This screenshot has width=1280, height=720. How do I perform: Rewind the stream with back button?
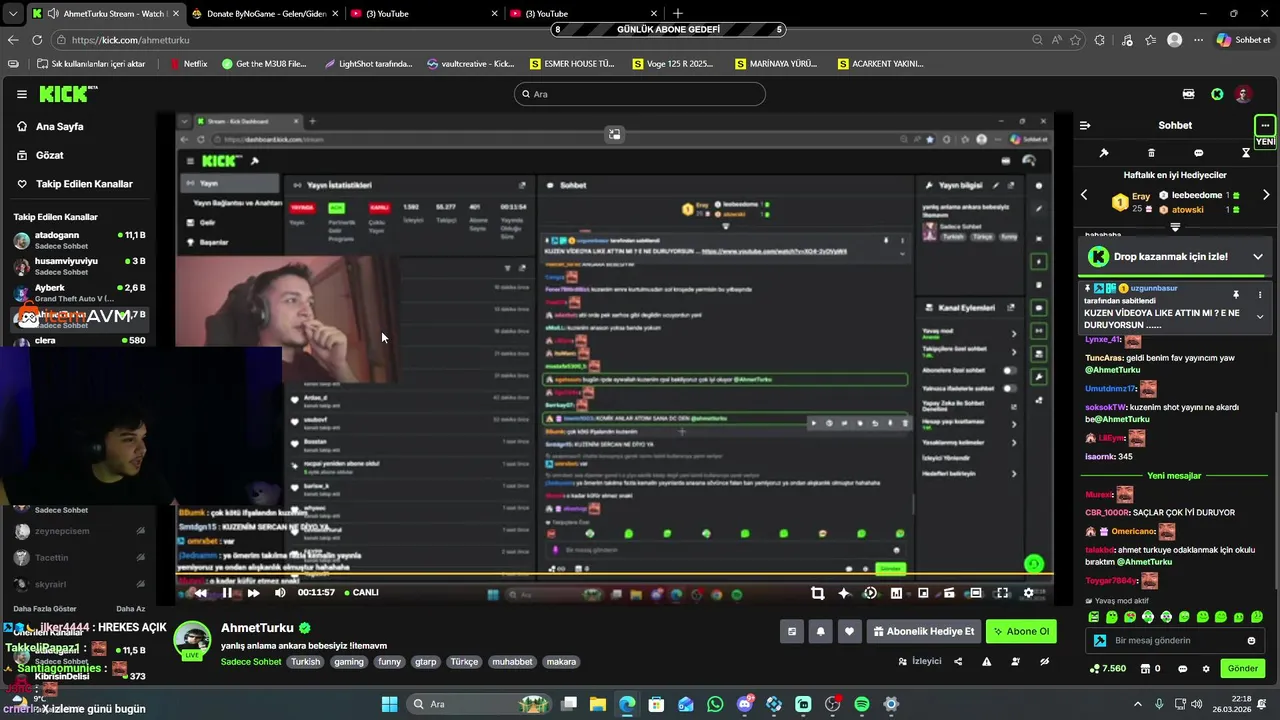pos(201,593)
